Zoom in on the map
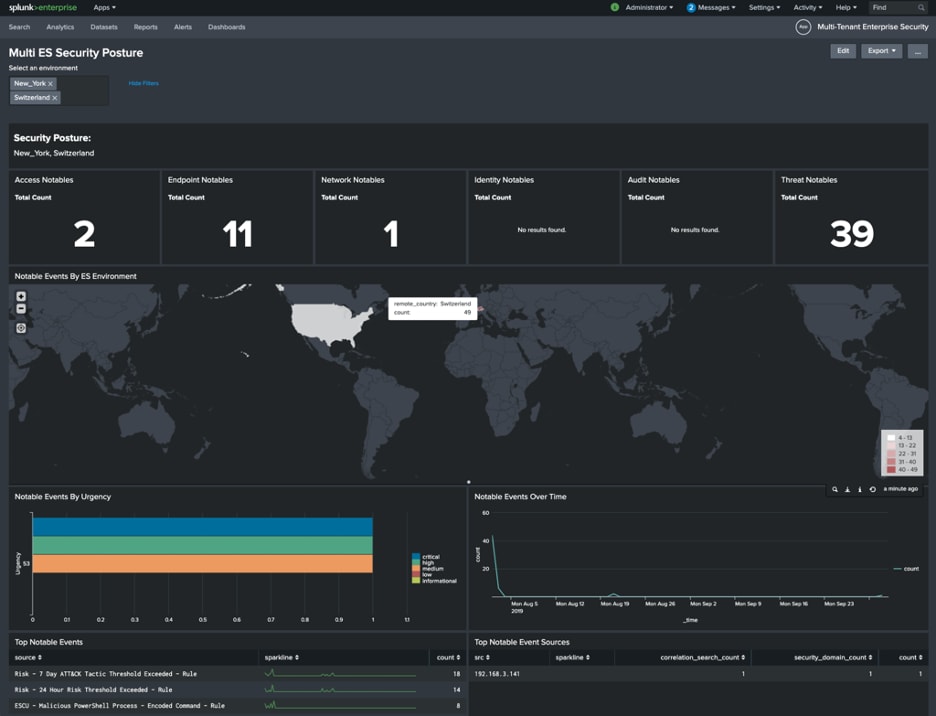 coord(21,296)
